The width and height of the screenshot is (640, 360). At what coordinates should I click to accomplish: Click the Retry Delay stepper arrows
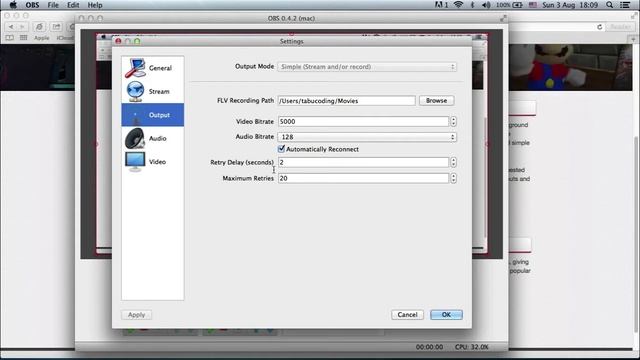453,162
